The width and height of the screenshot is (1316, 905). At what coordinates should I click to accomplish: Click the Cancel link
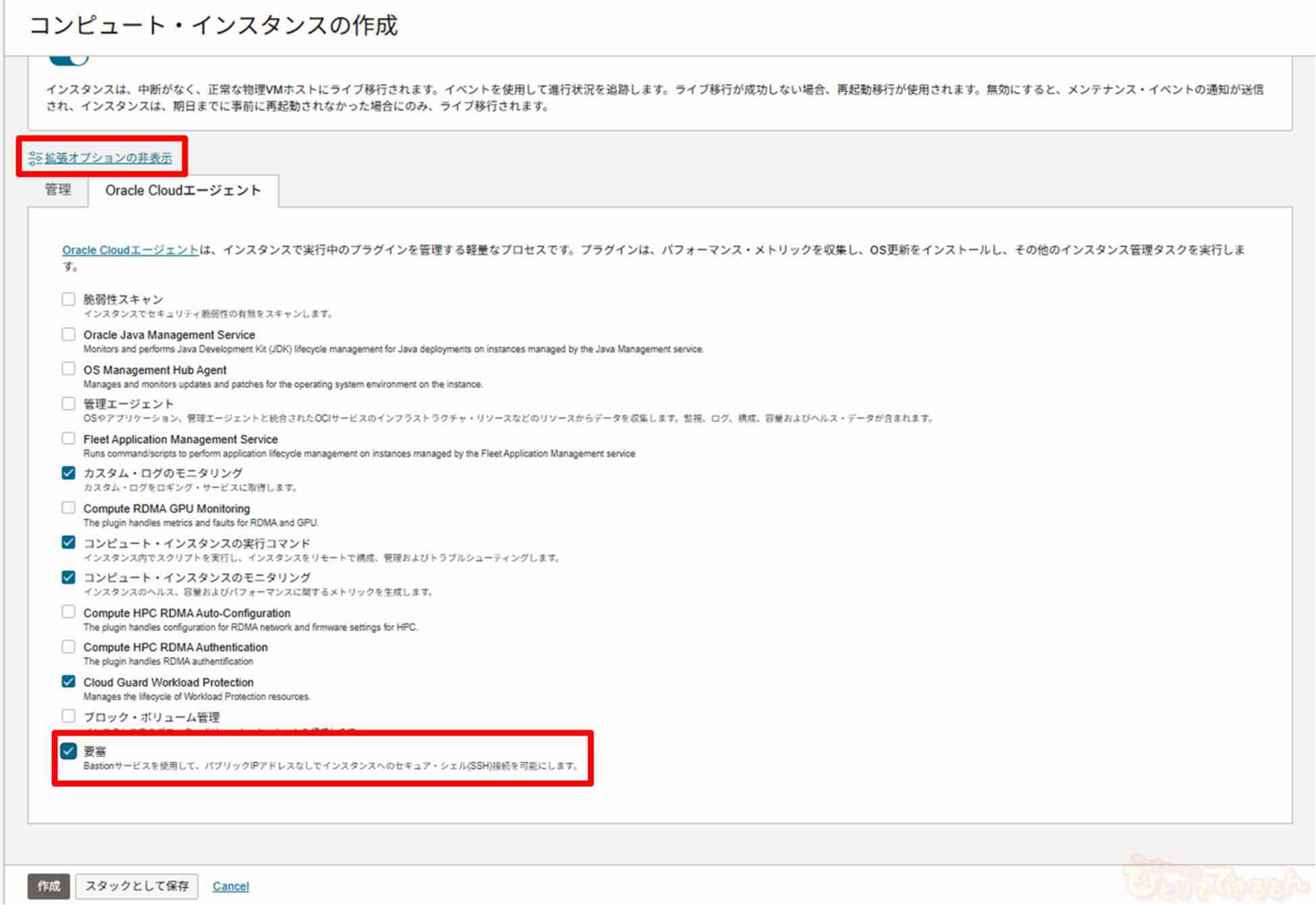click(x=230, y=887)
